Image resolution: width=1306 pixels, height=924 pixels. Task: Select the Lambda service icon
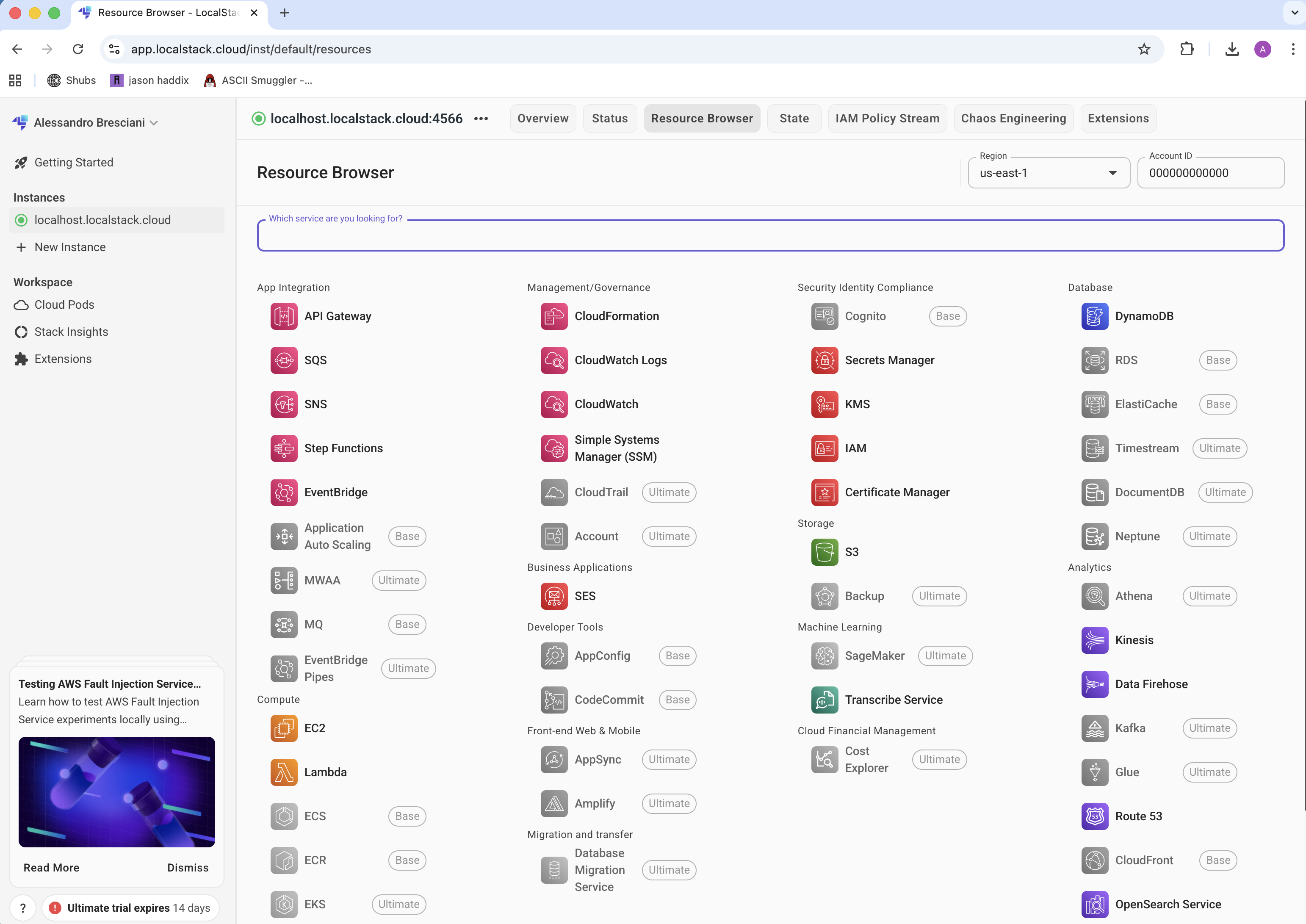pyautogui.click(x=283, y=772)
